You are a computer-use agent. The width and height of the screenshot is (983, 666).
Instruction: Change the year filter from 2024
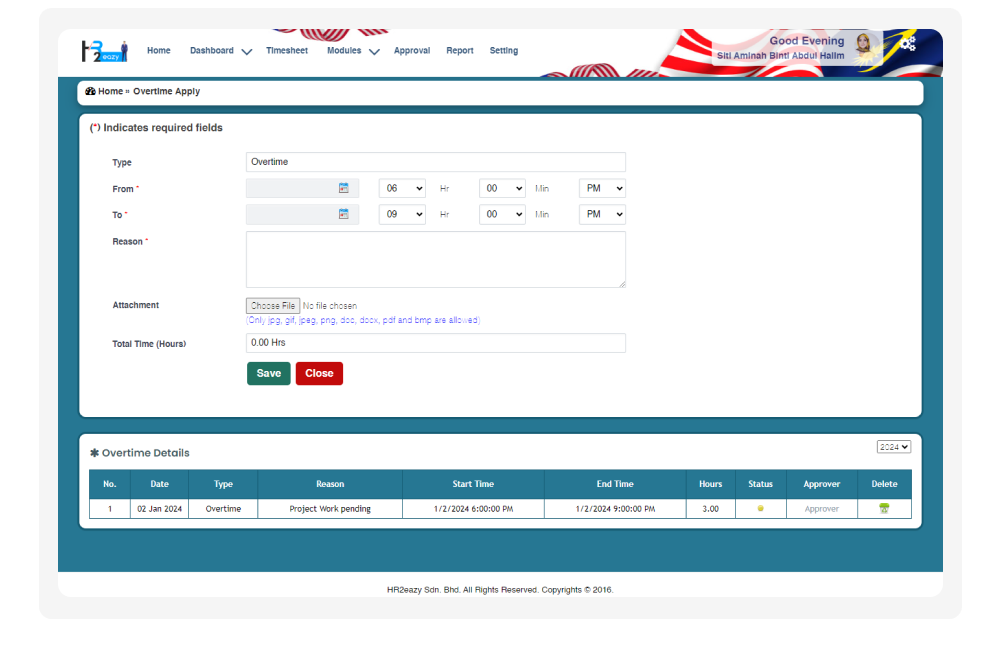(x=893, y=446)
